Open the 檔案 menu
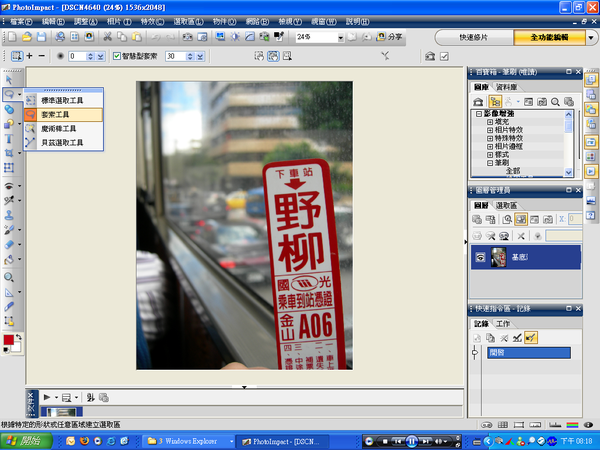Viewport: 600px width, 450px height. (21, 21)
